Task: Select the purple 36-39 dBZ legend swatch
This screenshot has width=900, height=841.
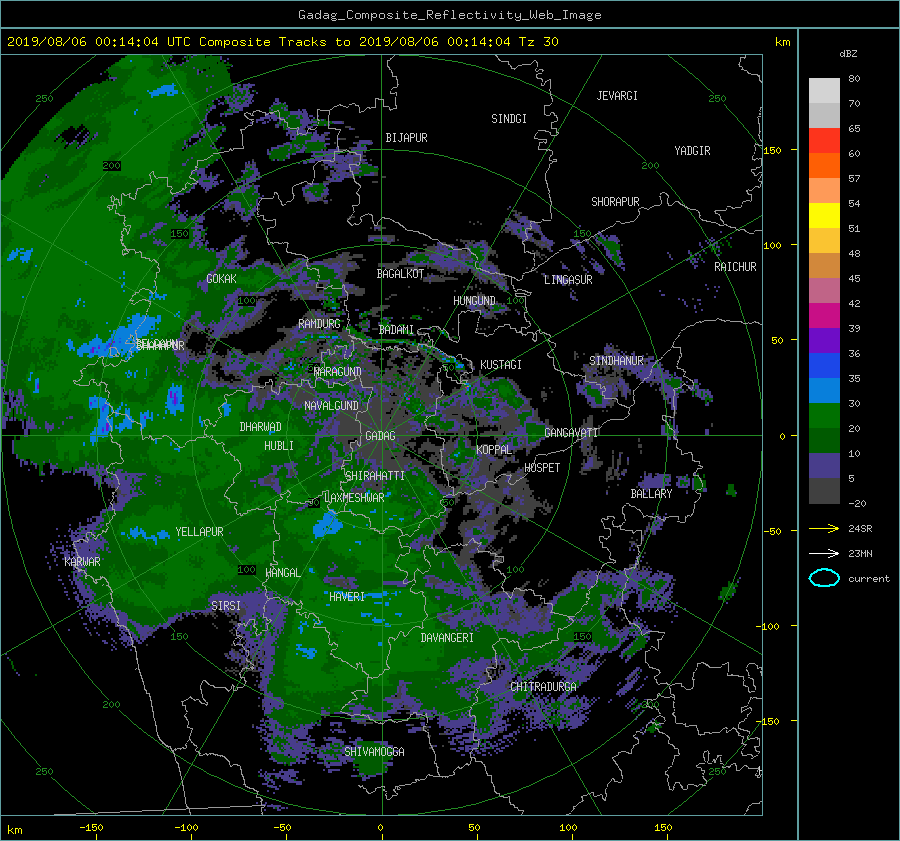Action: [x=824, y=340]
